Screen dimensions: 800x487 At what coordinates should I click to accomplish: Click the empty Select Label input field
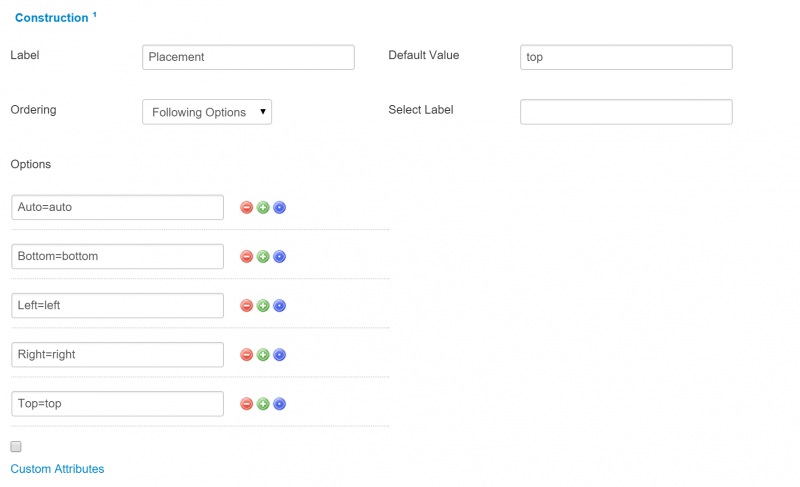(626, 112)
